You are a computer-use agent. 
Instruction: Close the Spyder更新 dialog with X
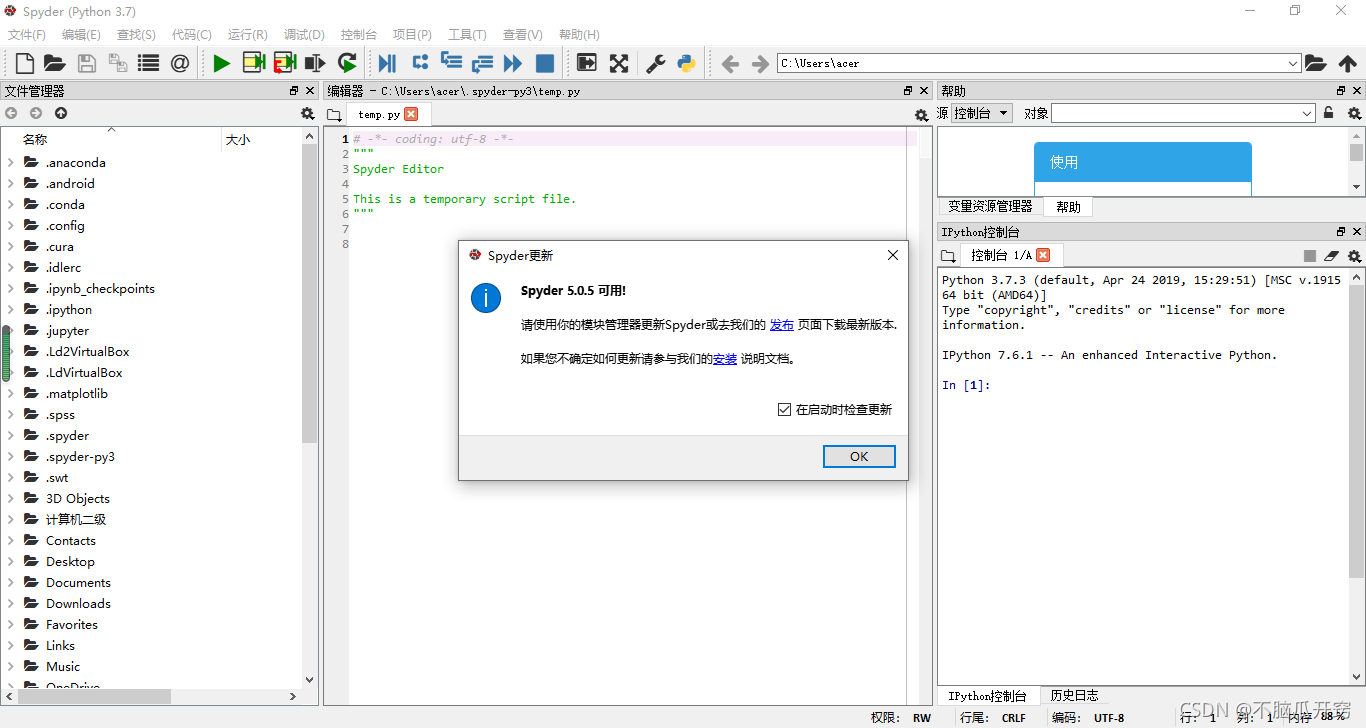(892, 255)
